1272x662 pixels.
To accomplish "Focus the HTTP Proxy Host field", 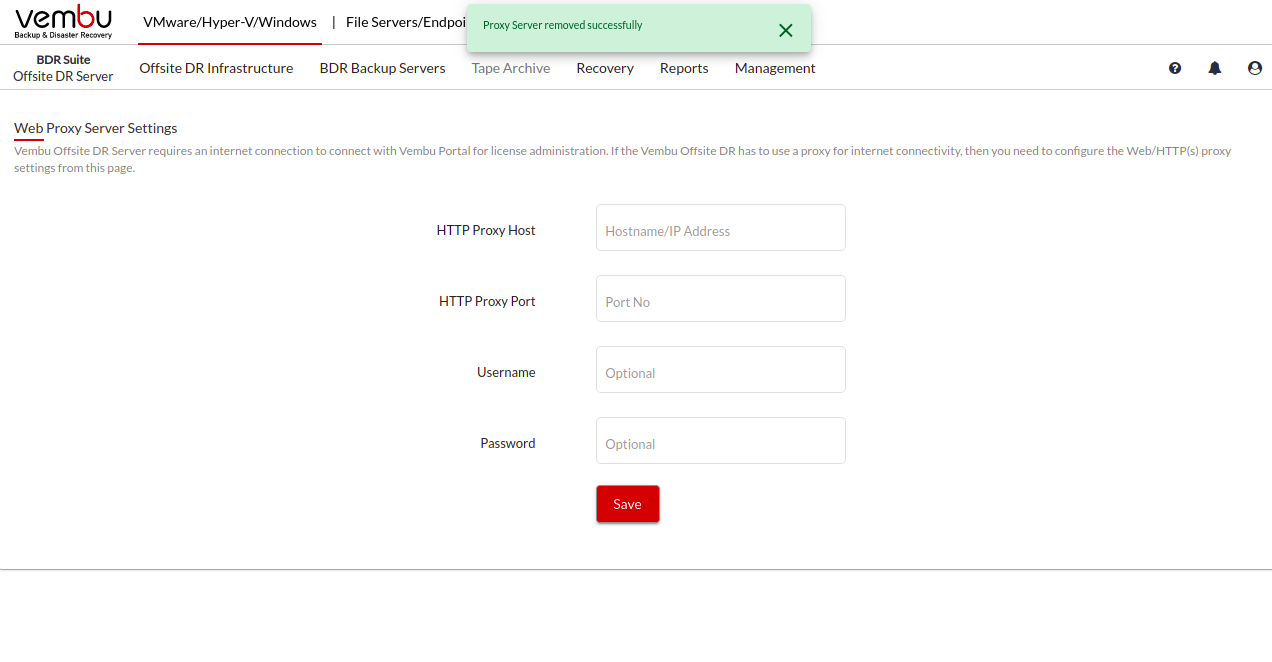I will point(721,228).
